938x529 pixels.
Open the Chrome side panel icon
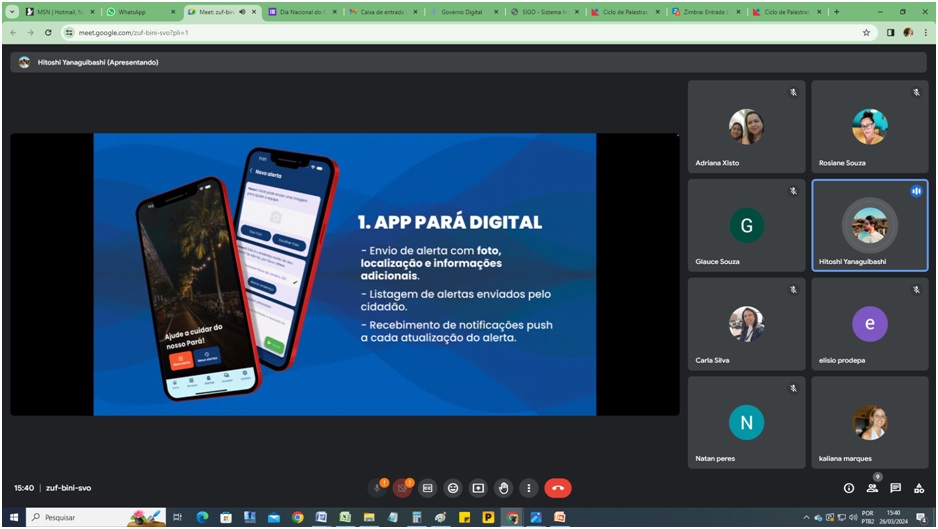click(890, 33)
